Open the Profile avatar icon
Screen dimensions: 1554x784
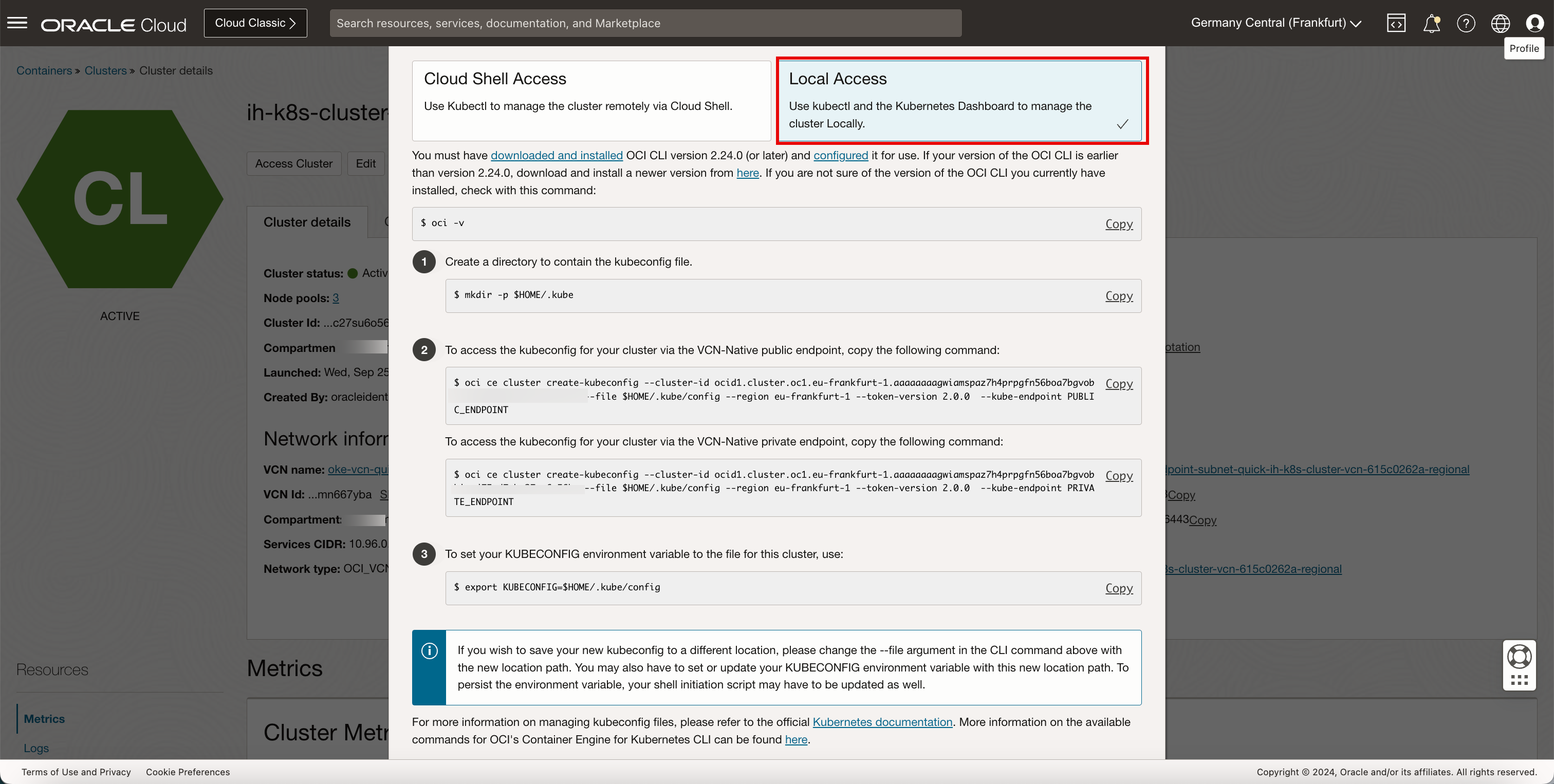(1534, 24)
